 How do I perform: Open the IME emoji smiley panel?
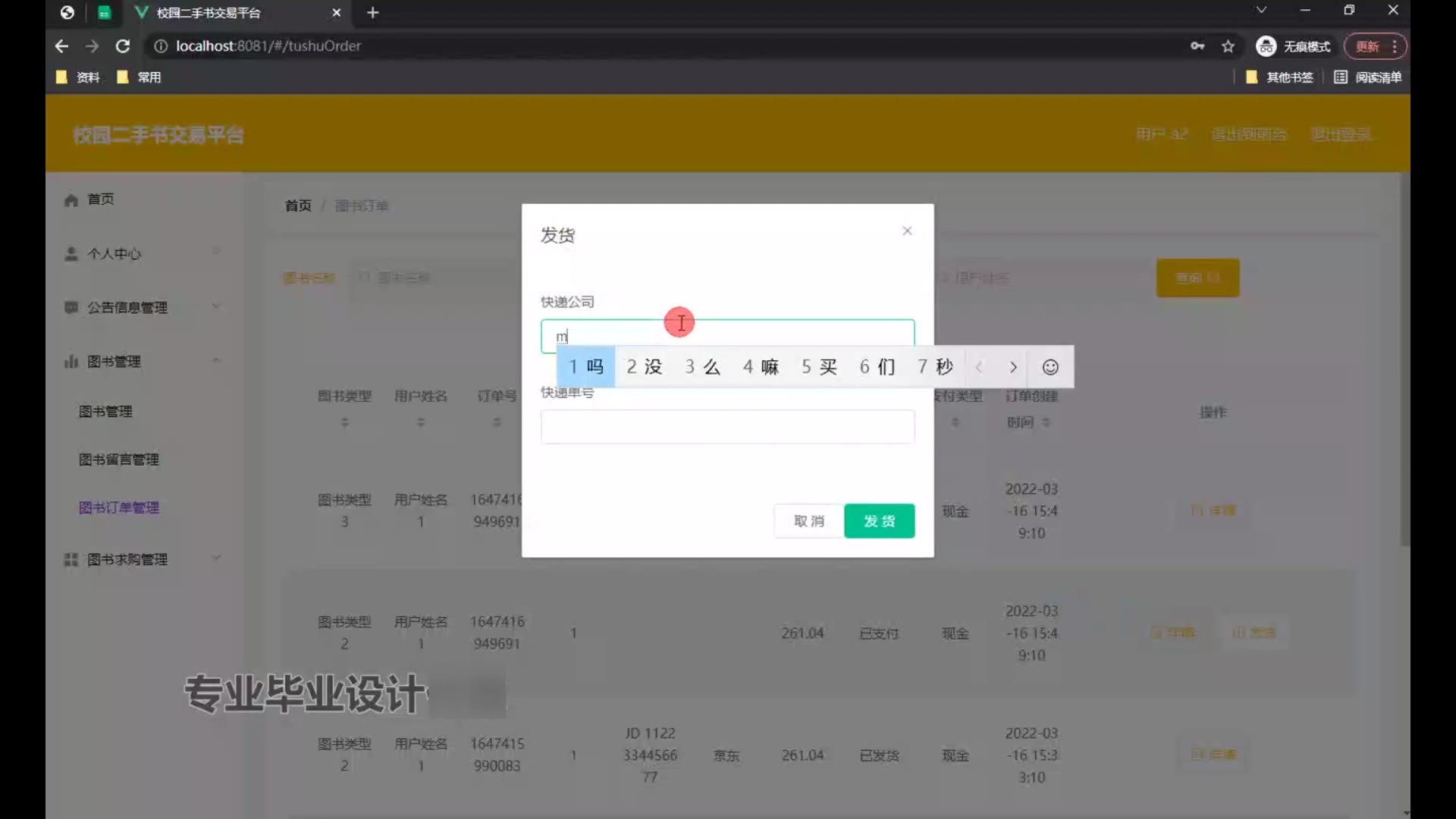tap(1050, 367)
